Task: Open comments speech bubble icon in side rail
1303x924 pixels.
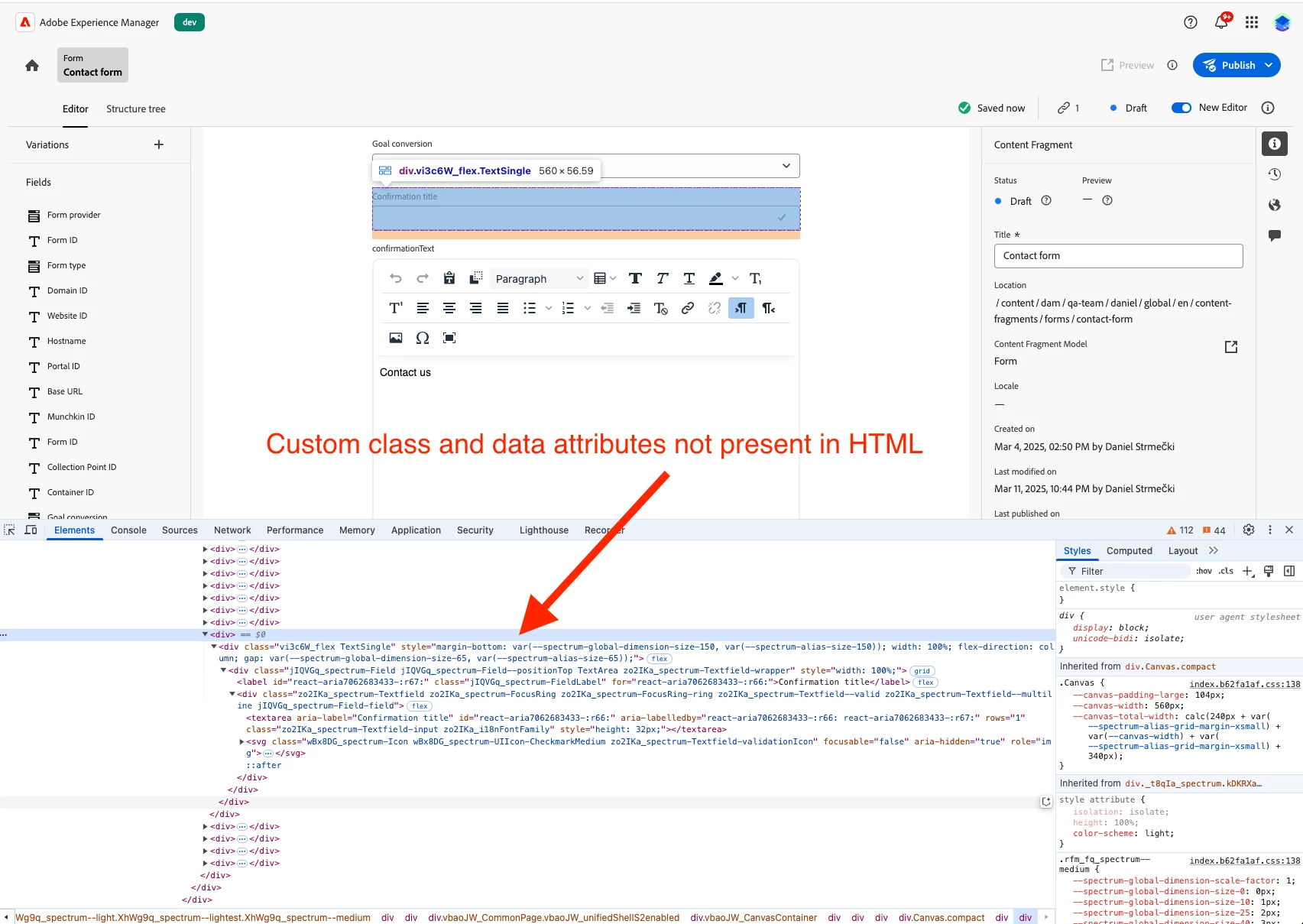Action: (x=1274, y=235)
